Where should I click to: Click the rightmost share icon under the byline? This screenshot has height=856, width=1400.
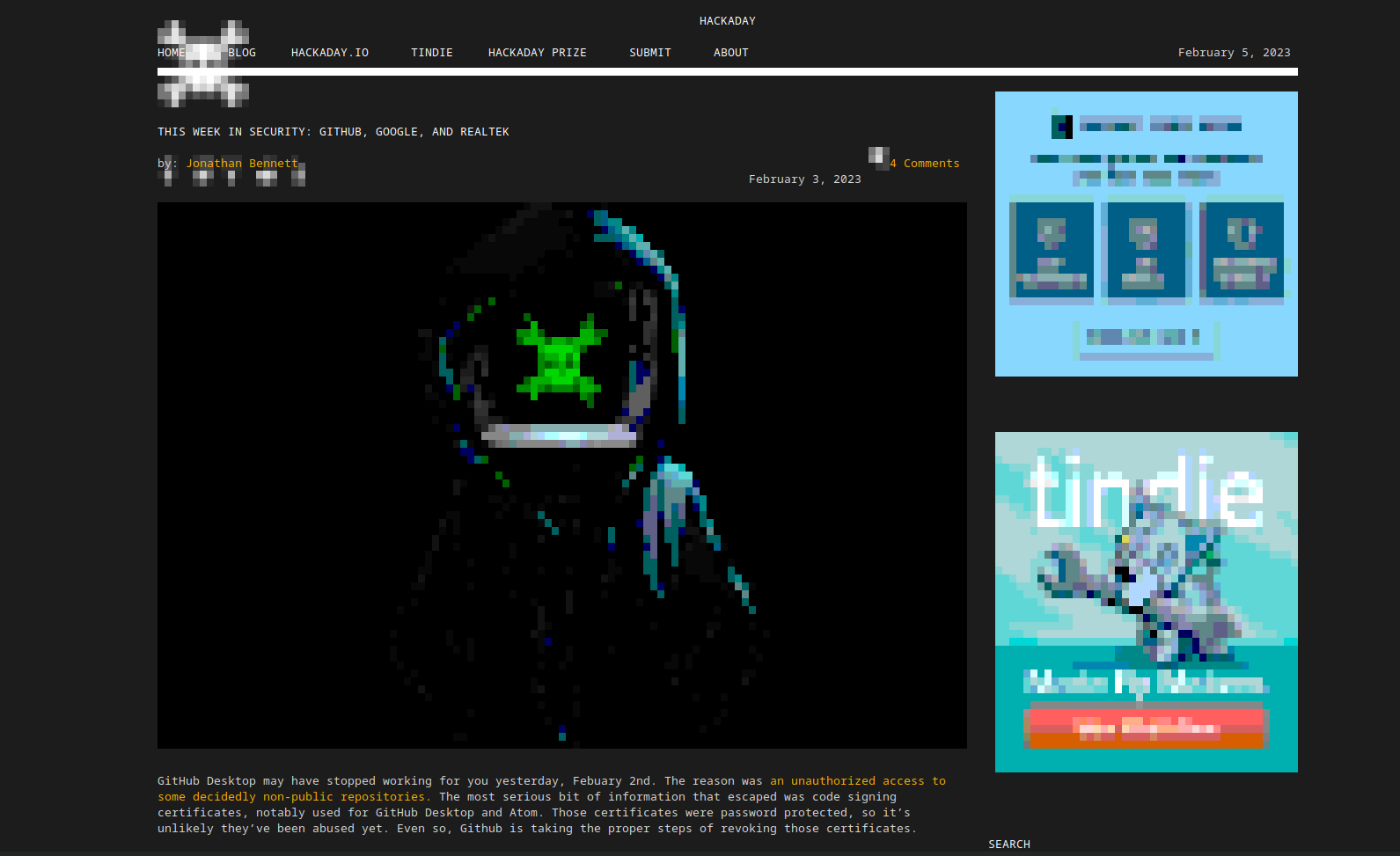pos(298,176)
